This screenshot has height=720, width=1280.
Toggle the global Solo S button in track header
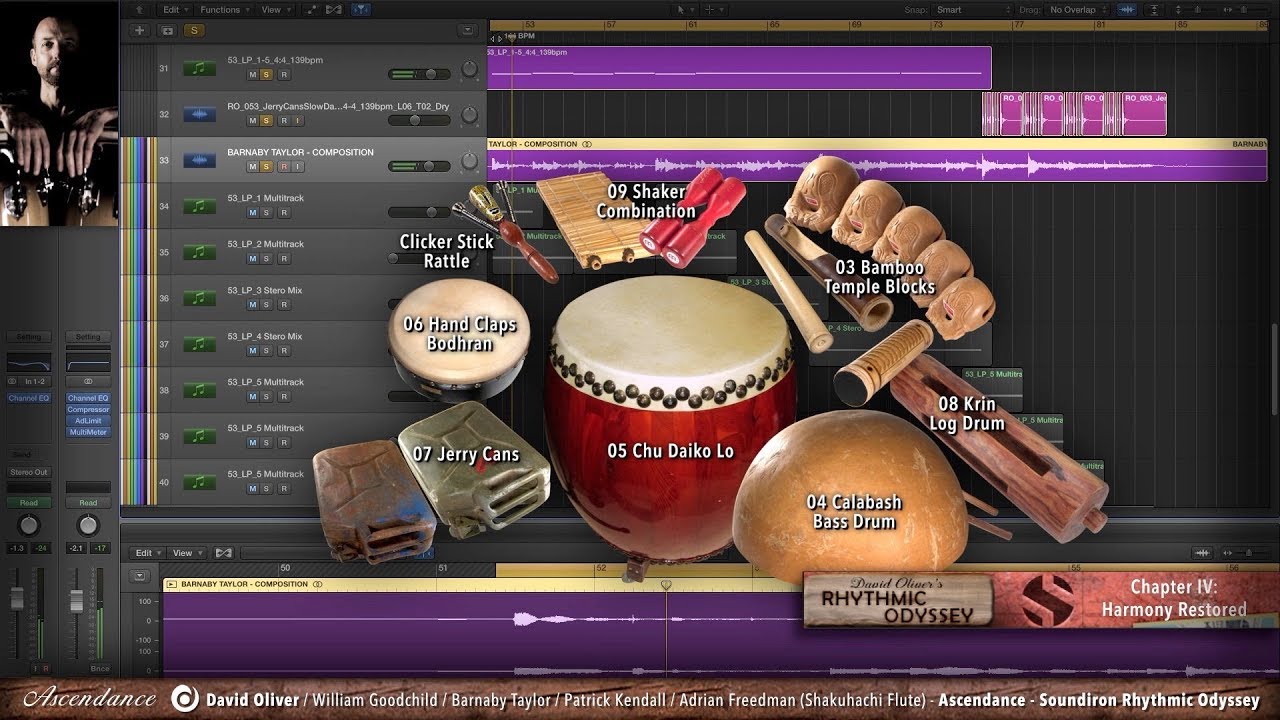pos(193,30)
